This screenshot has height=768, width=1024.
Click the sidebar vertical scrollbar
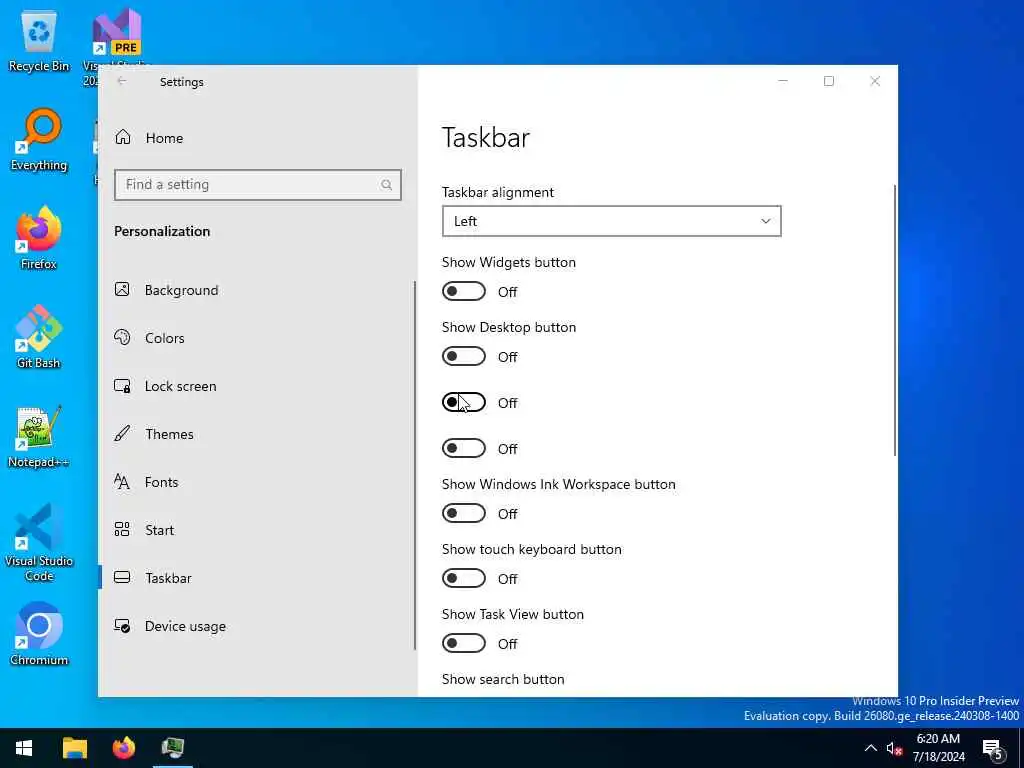pyautogui.click(x=415, y=465)
